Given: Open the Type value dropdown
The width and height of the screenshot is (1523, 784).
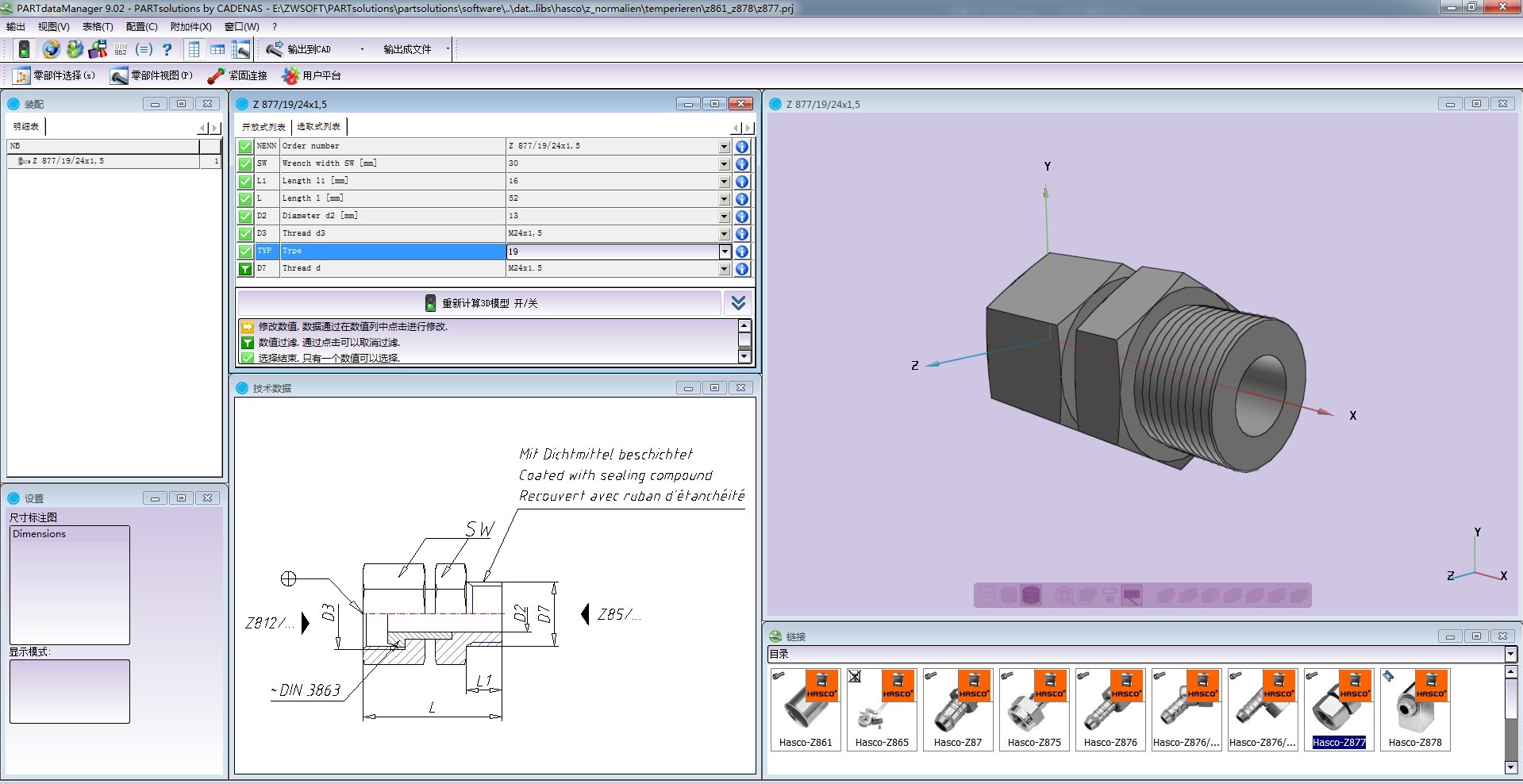Looking at the screenshot, I should (724, 252).
